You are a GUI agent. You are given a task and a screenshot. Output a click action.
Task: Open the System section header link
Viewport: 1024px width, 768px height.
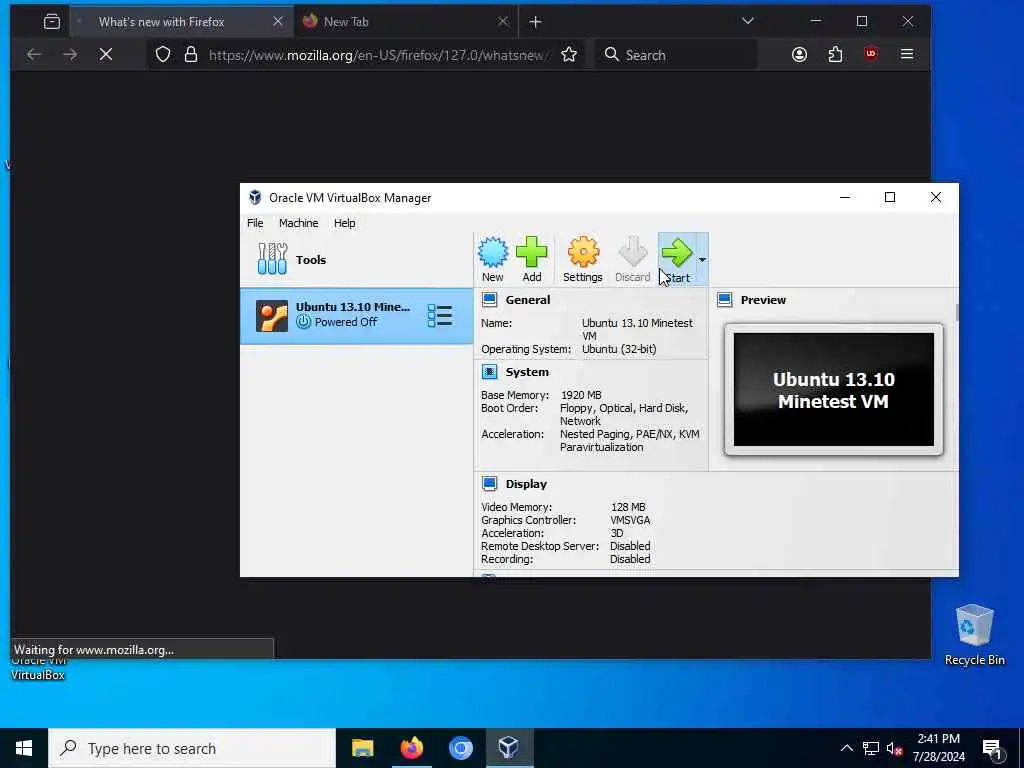pyautogui.click(x=527, y=372)
